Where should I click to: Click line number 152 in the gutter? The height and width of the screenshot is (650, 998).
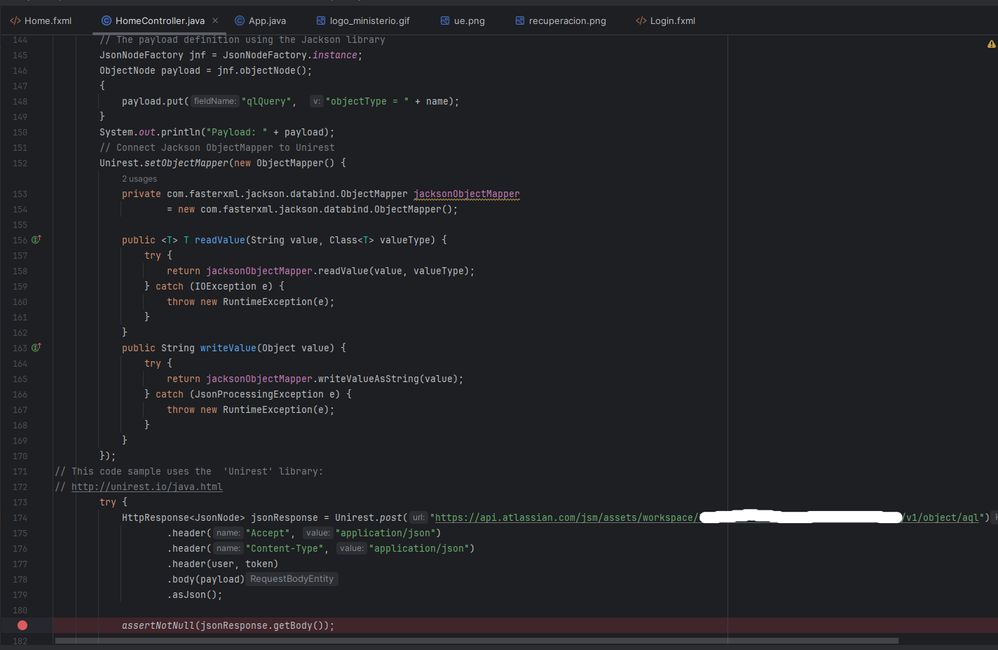click(x=20, y=163)
